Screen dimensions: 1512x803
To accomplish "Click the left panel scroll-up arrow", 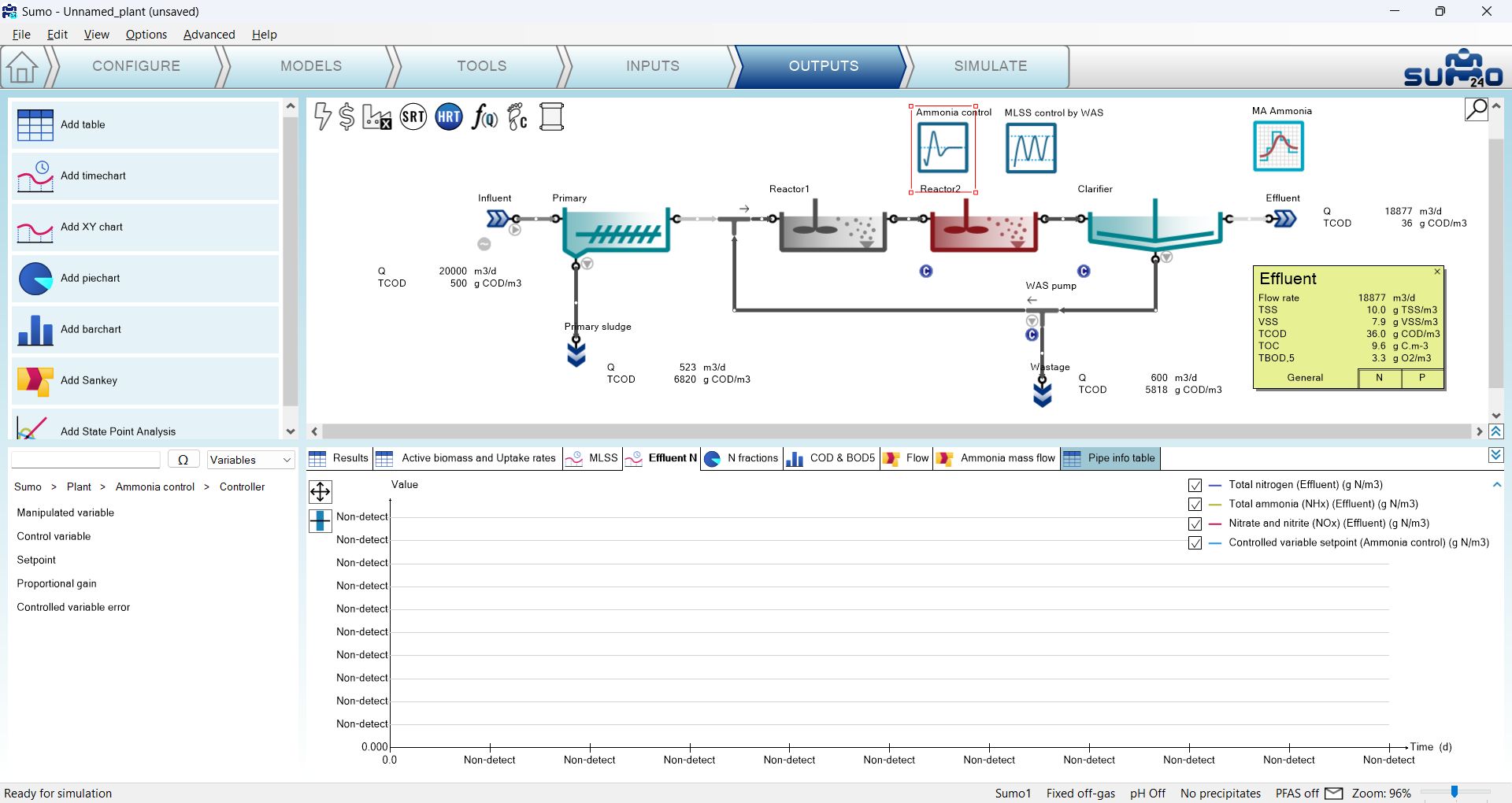I will (x=291, y=105).
